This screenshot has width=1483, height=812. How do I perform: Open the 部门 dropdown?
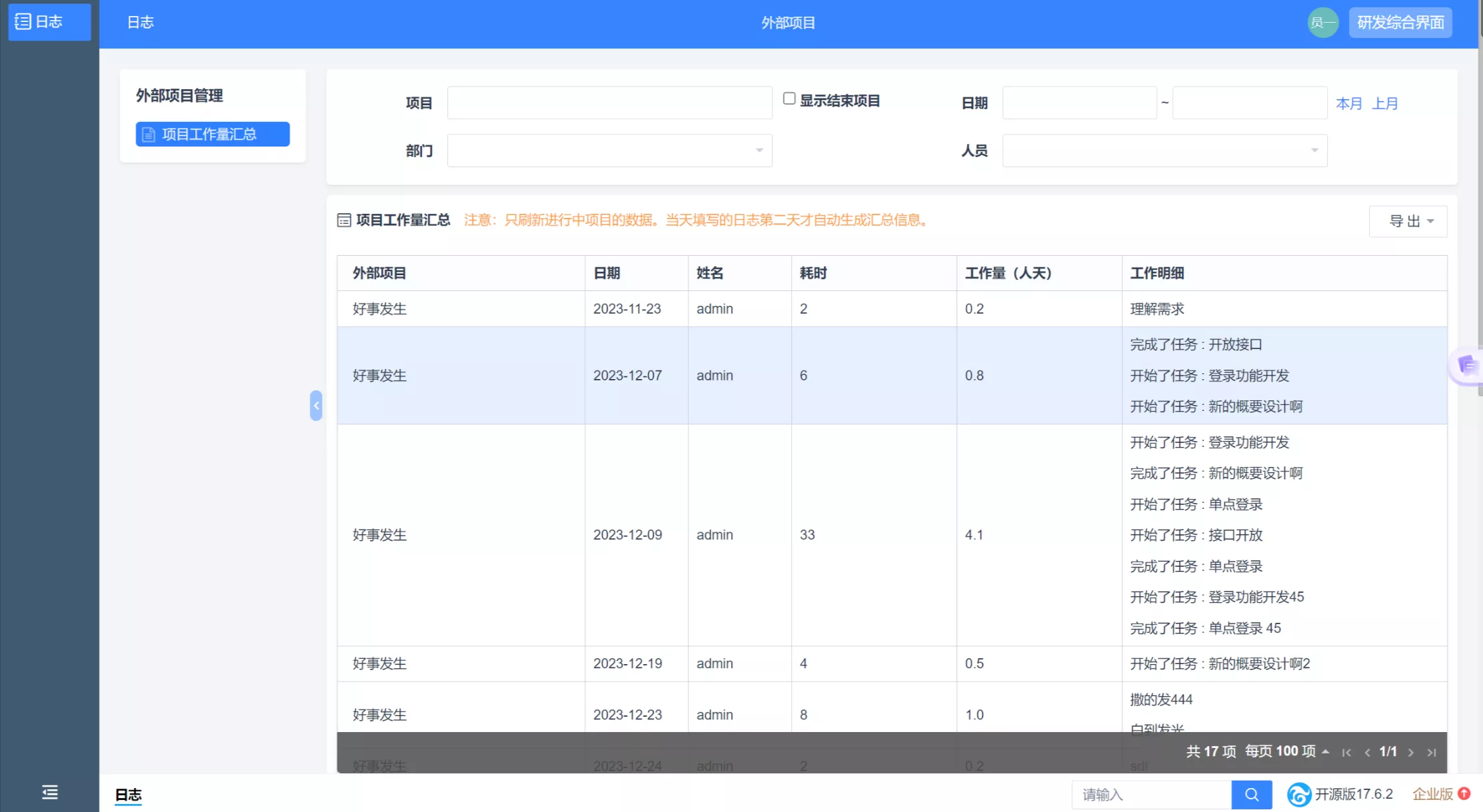coord(609,151)
